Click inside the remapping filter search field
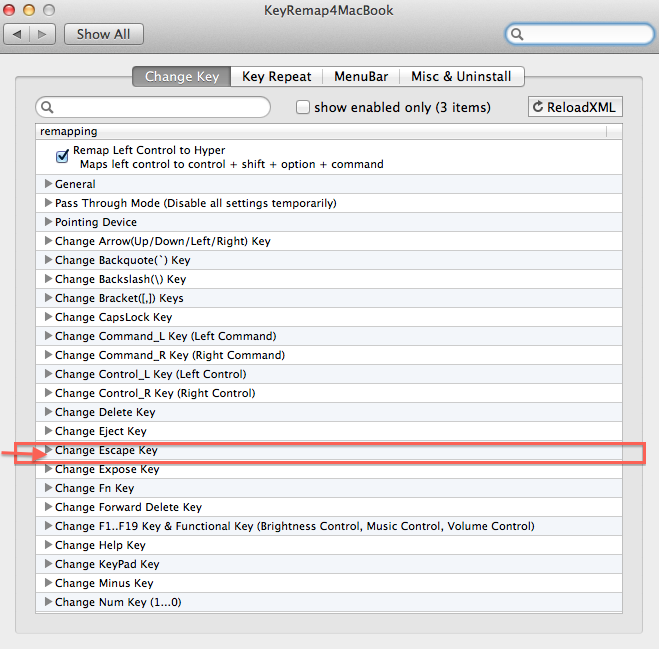The width and height of the screenshot is (659, 649). pos(160,107)
